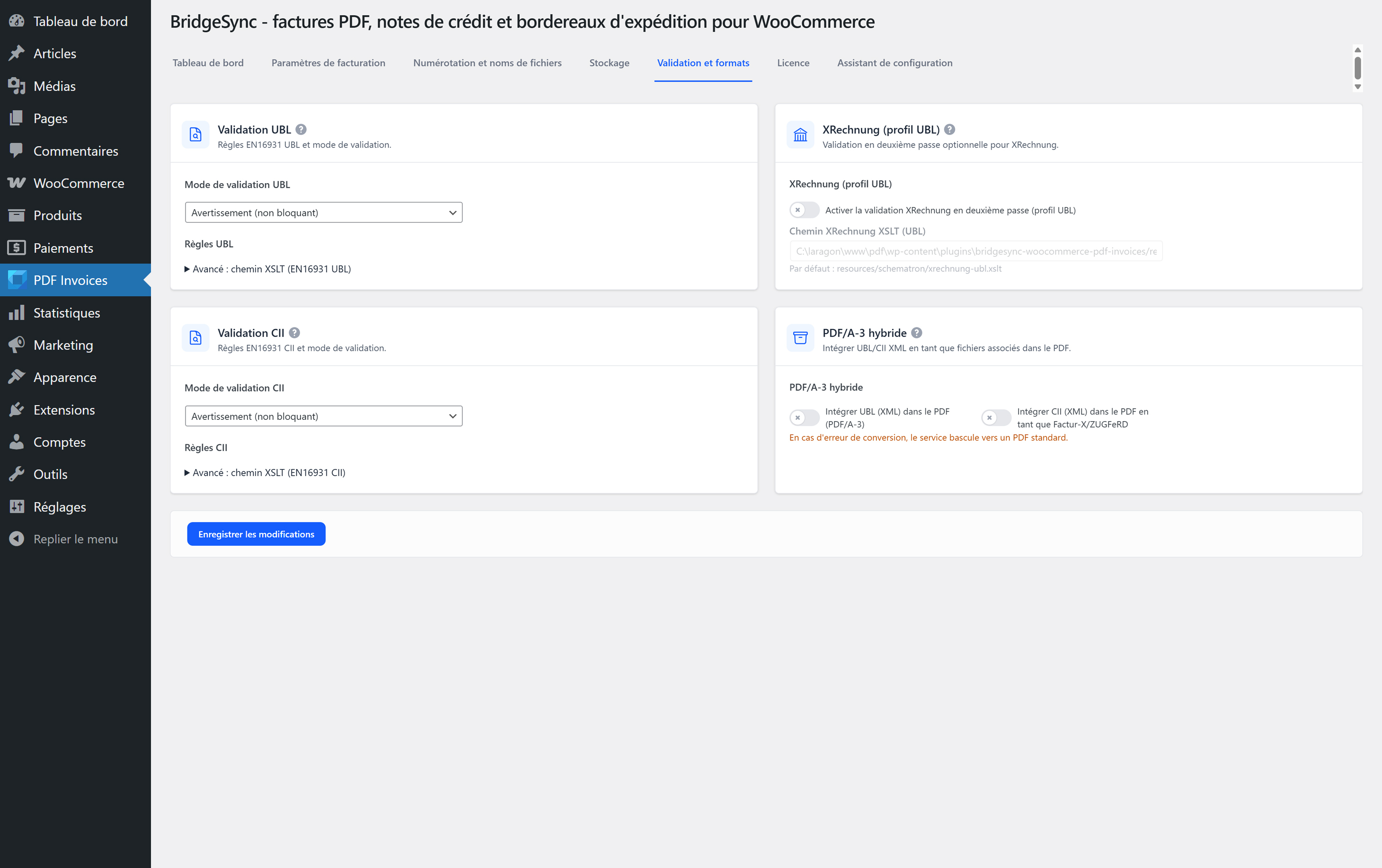
Task: Open Réglages in the sidebar
Action: [59, 506]
